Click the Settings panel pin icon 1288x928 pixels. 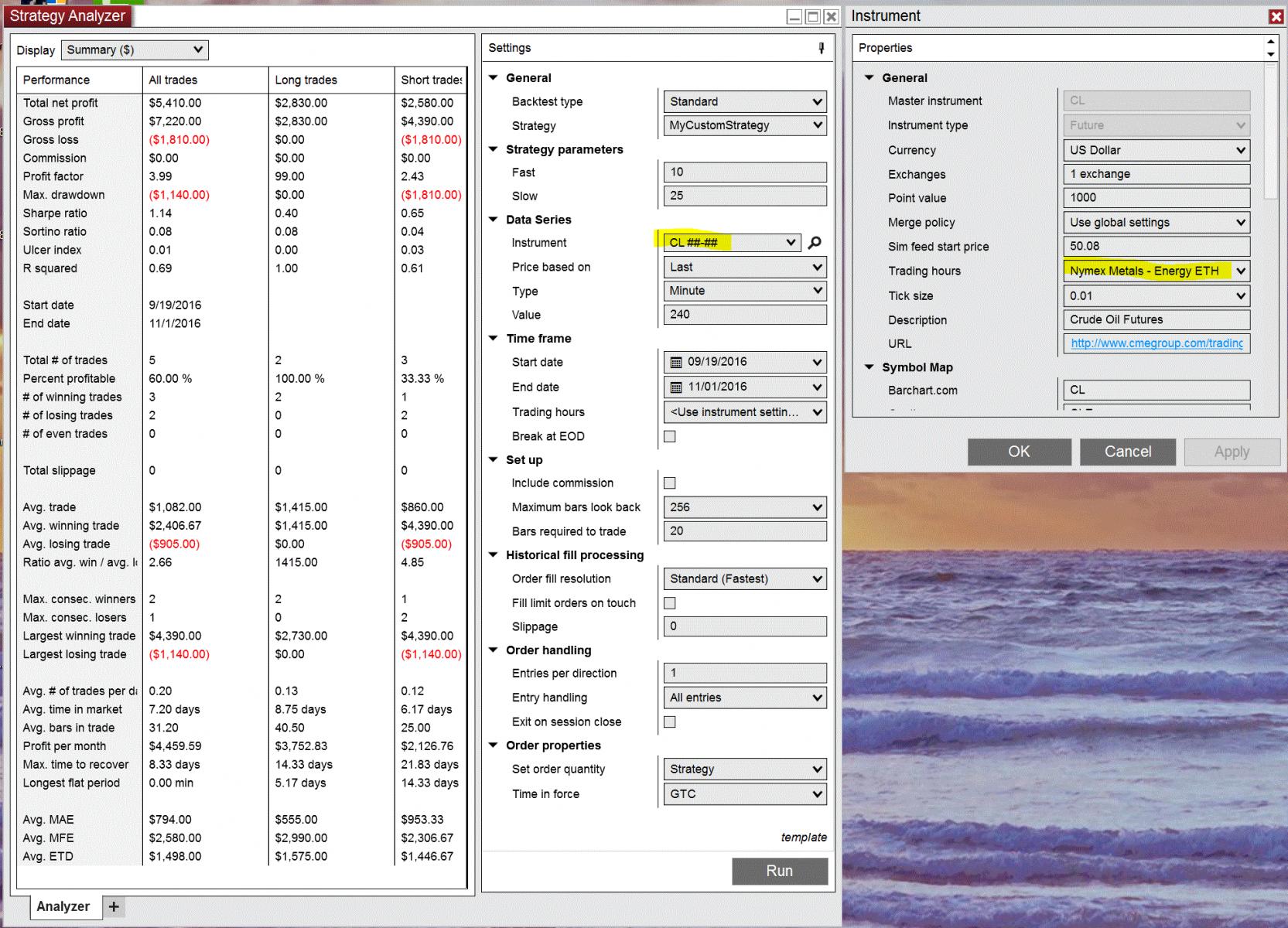pyautogui.click(x=821, y=48)
